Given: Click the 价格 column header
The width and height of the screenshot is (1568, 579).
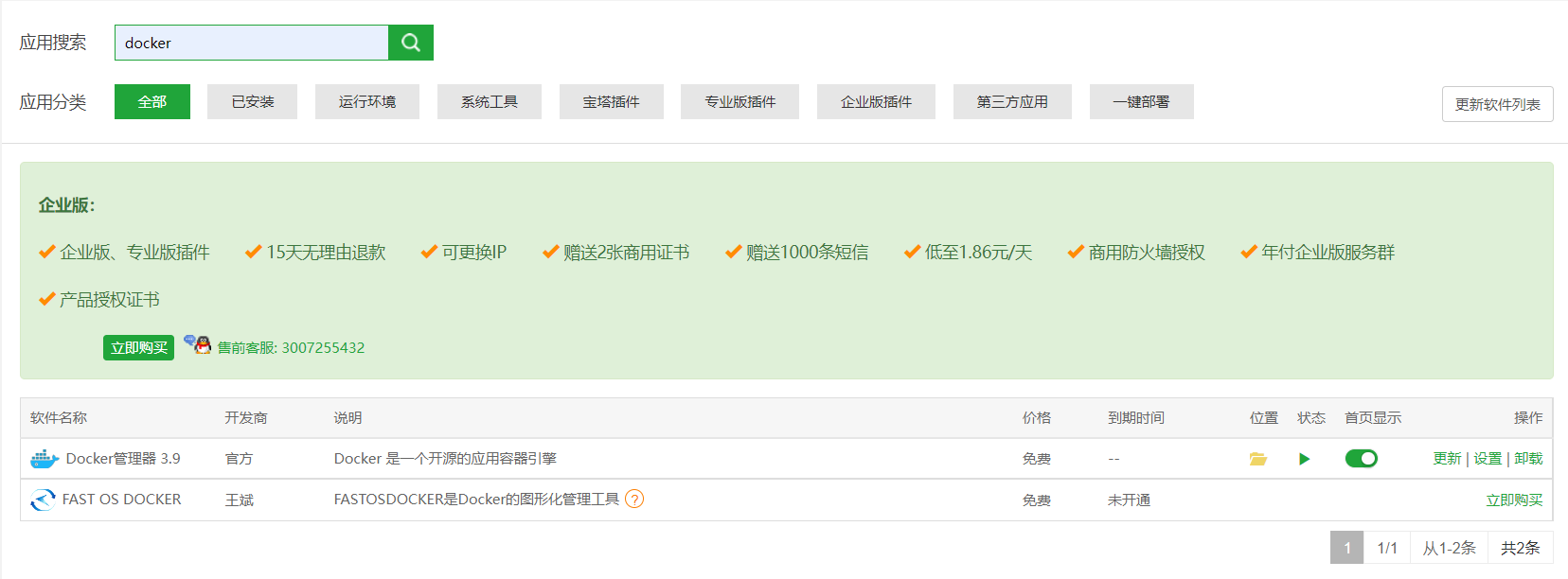Looking at the screenshot, I should point(1037,418).
